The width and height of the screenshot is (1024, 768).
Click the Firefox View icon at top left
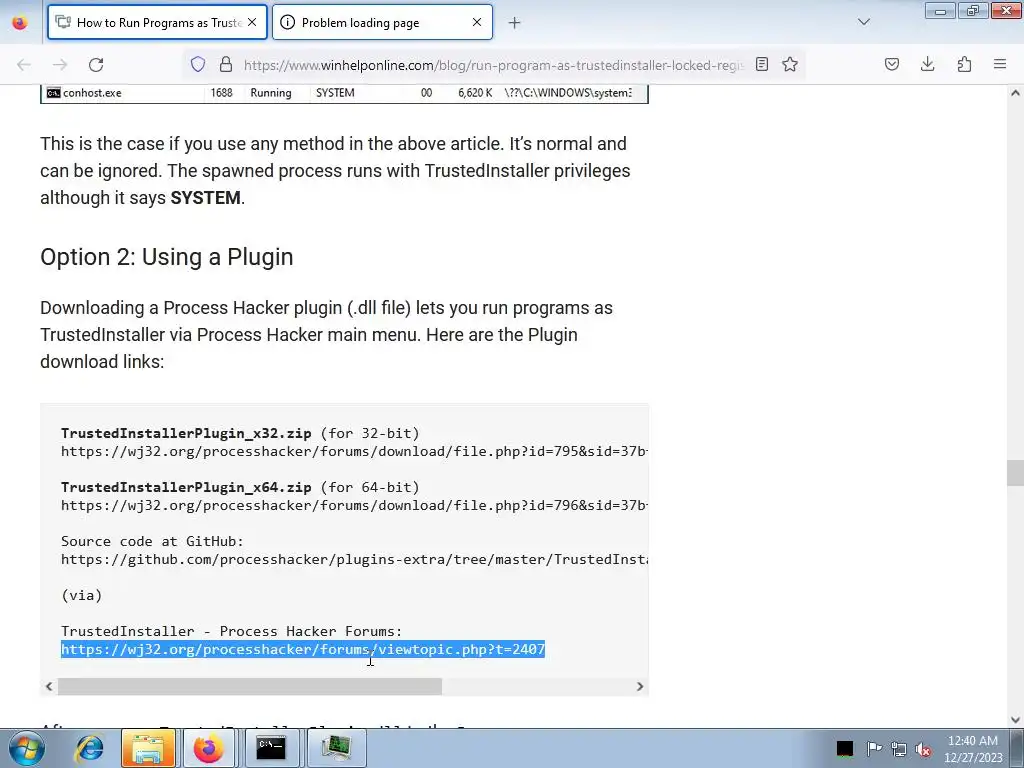coord(20,23)
